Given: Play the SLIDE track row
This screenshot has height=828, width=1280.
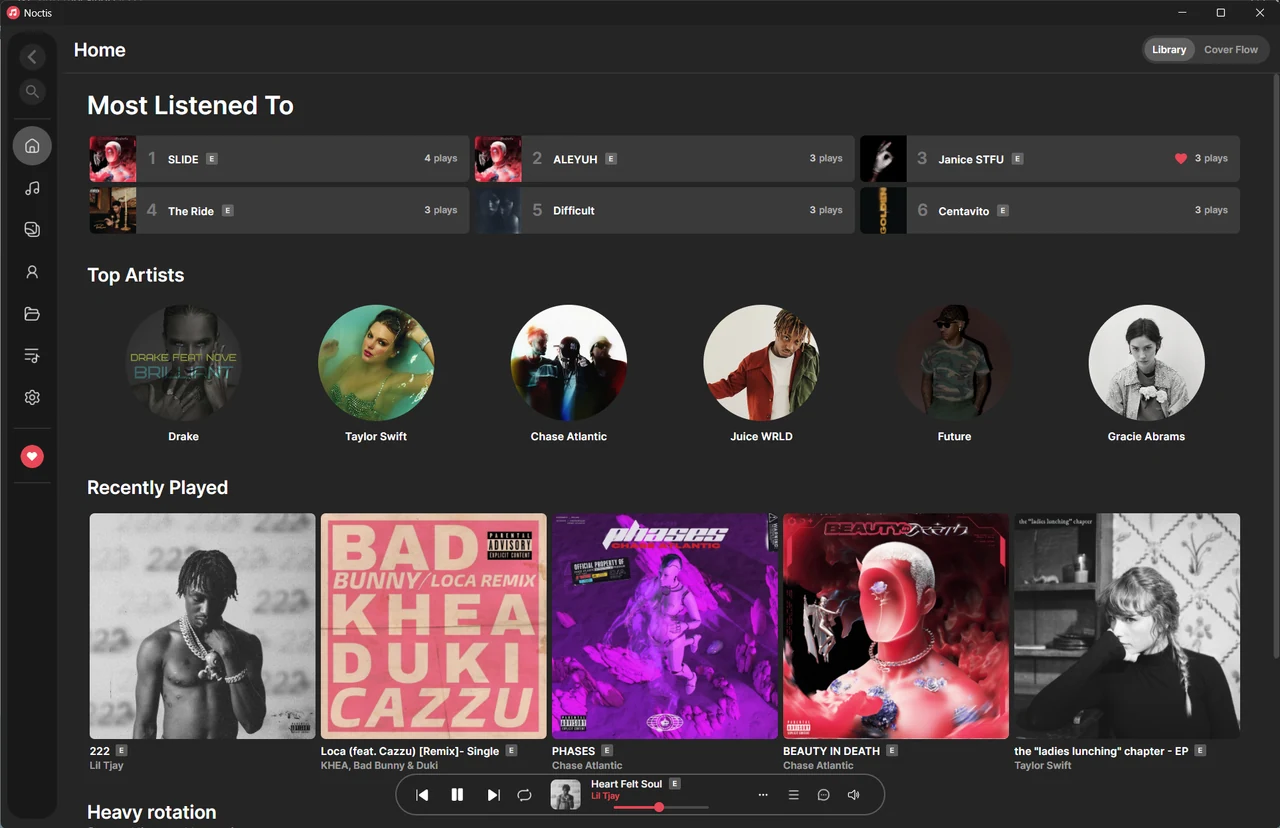Looking at the screenshot, I should pos(279,158).
